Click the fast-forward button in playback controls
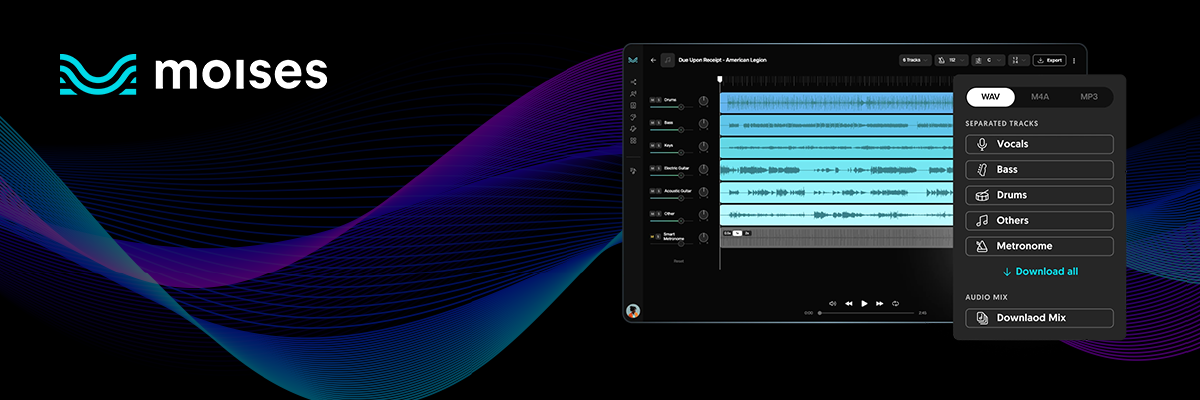Screen dimensions: 1200x400 click(880, 303)
